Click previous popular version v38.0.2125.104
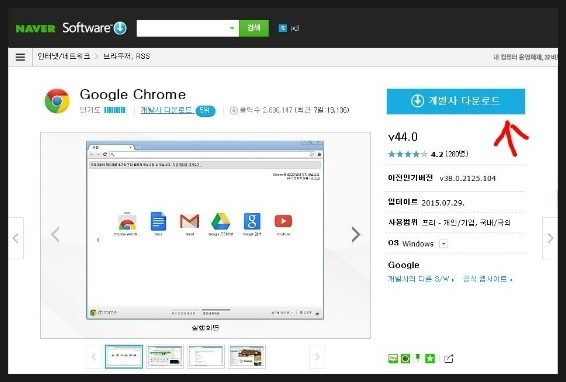 click(x=467, y=178)
